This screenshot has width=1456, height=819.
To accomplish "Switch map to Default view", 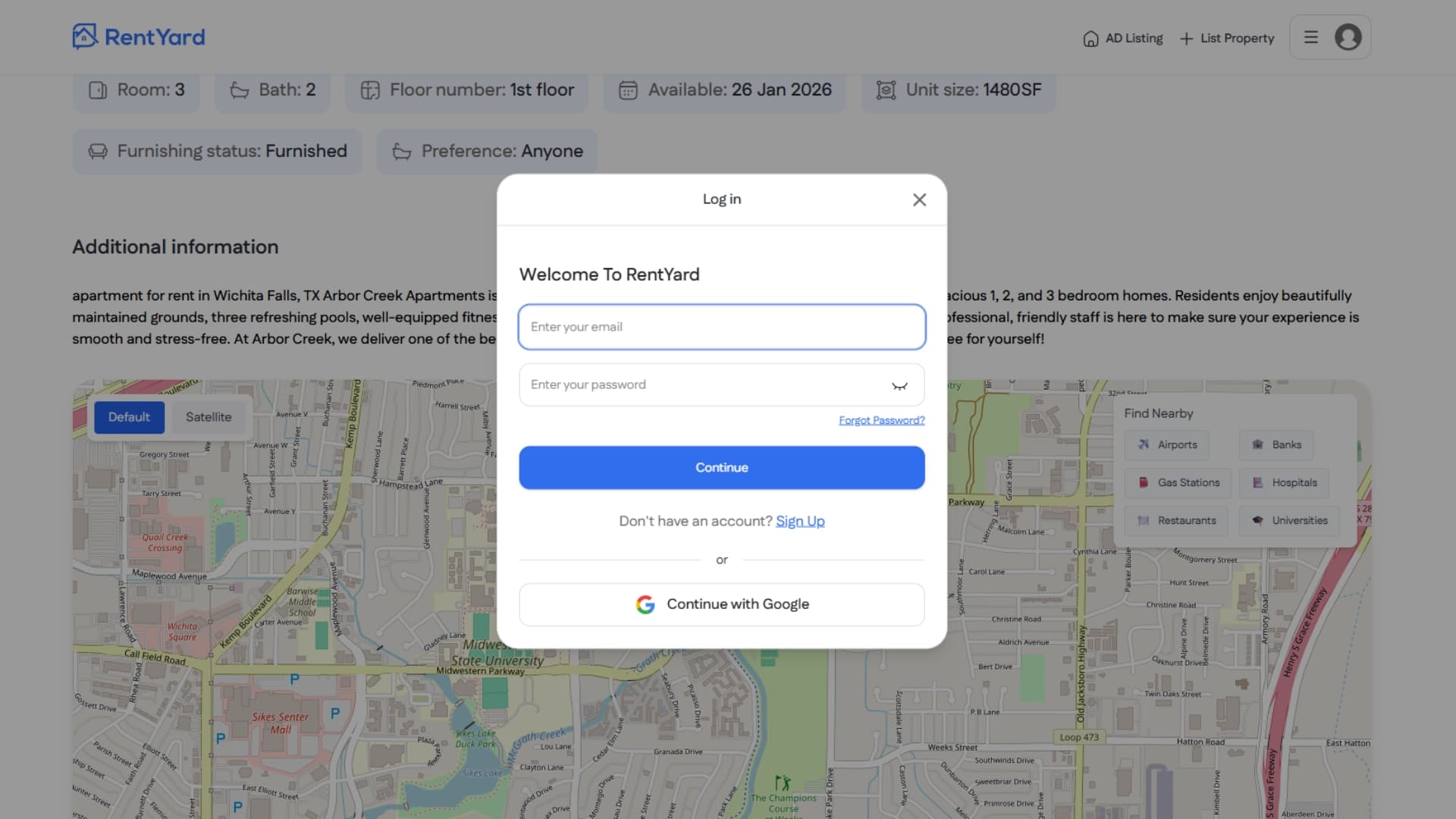I will click(x=129, y=417).
